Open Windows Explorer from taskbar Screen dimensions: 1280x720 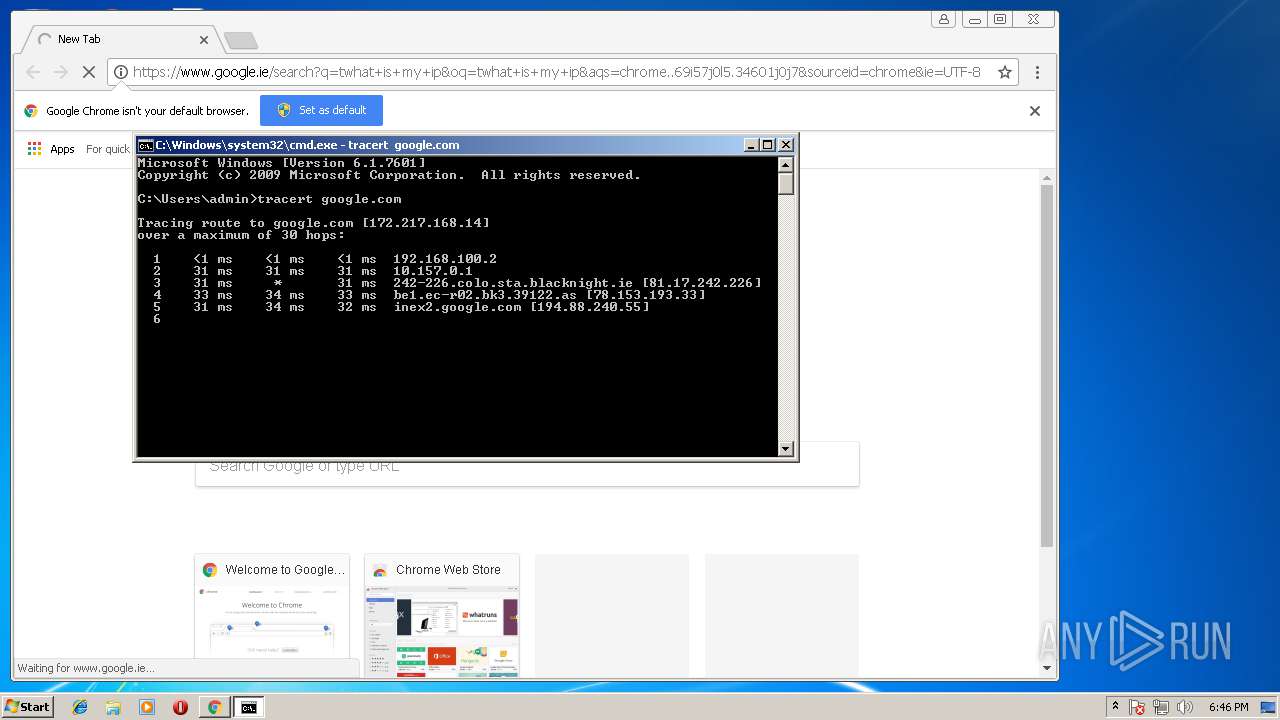click(x=113, y=707)
